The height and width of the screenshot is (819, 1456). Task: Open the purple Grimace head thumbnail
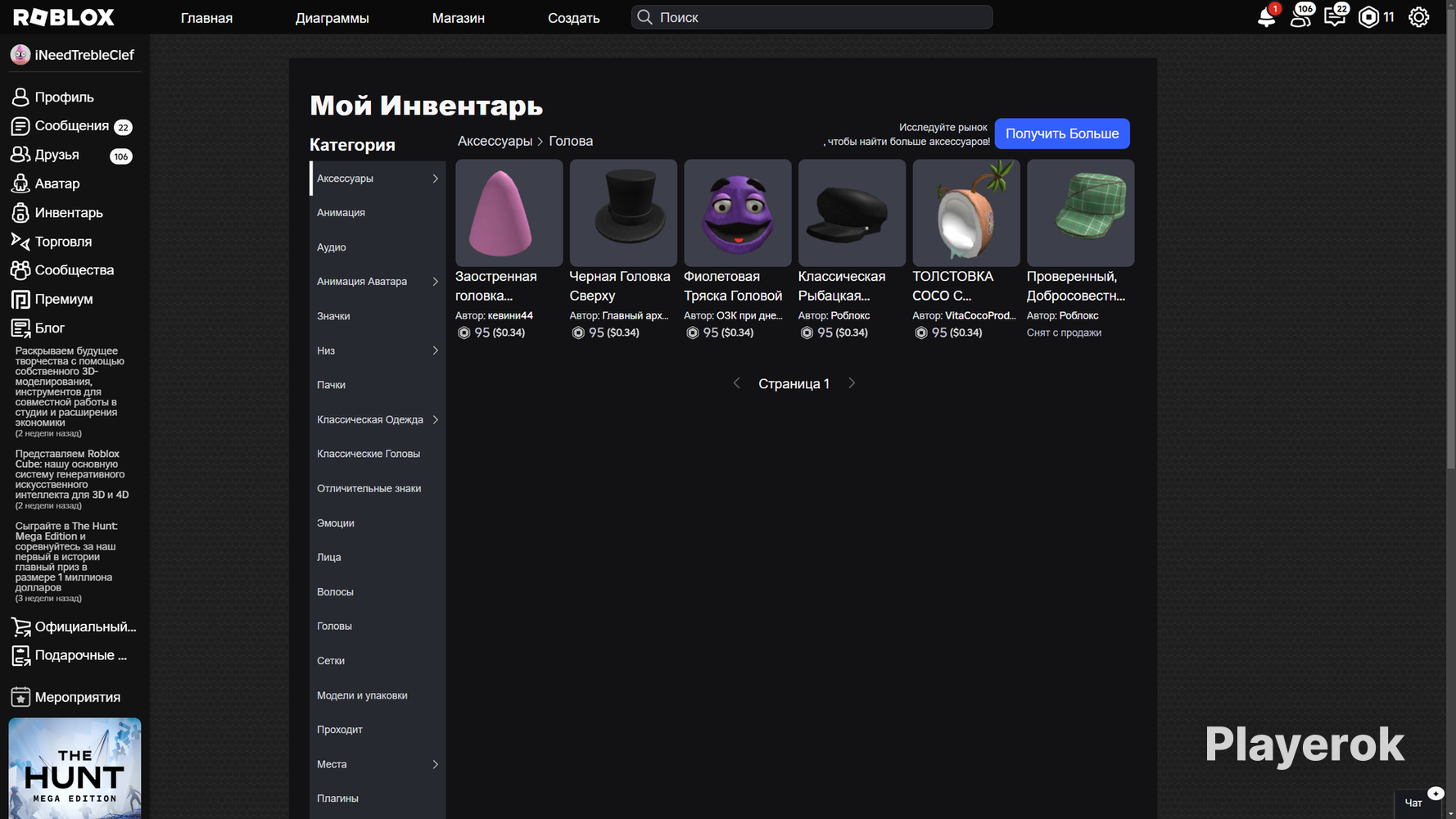[738, 213]
